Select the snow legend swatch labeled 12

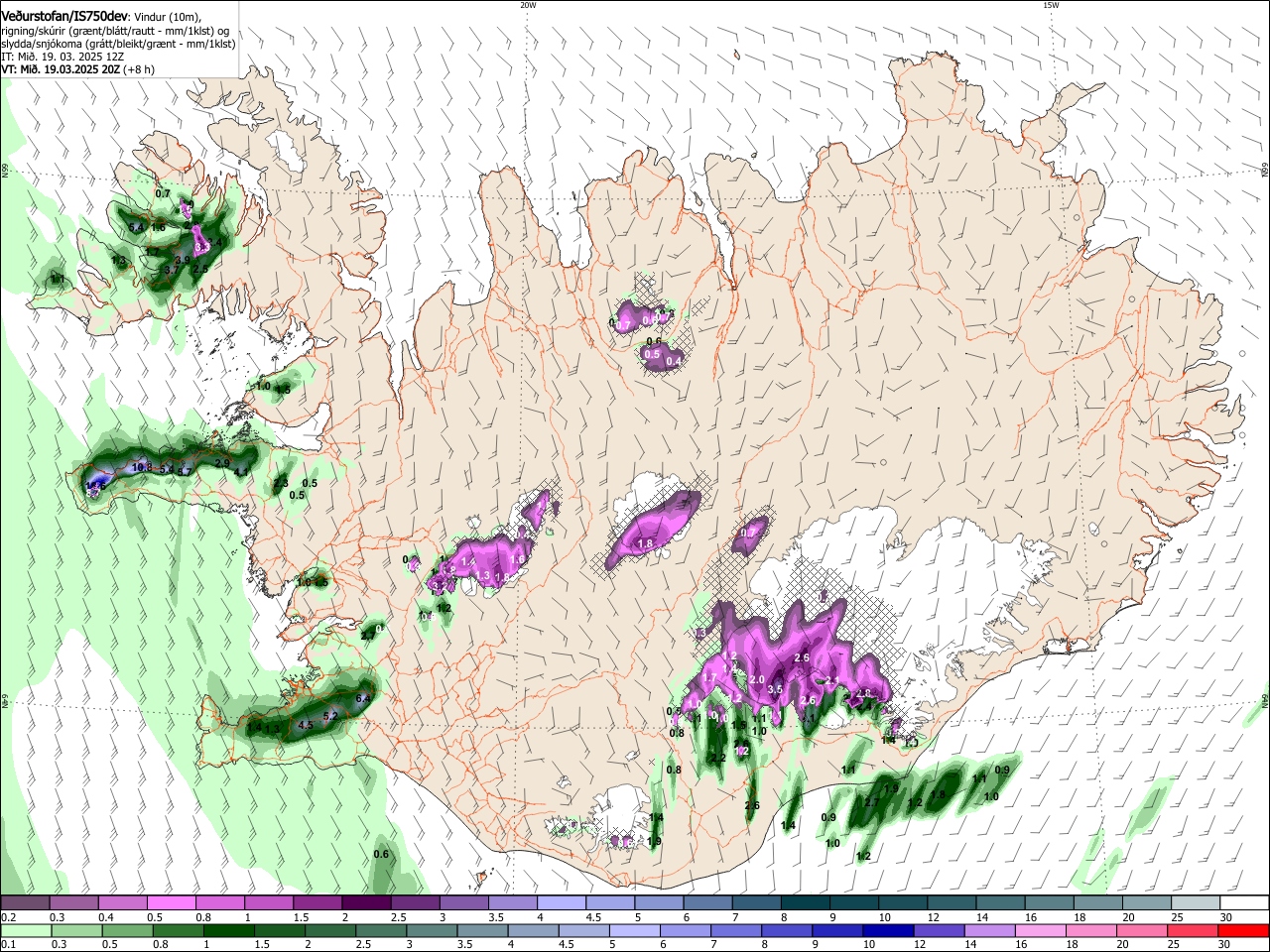[951, 903]
